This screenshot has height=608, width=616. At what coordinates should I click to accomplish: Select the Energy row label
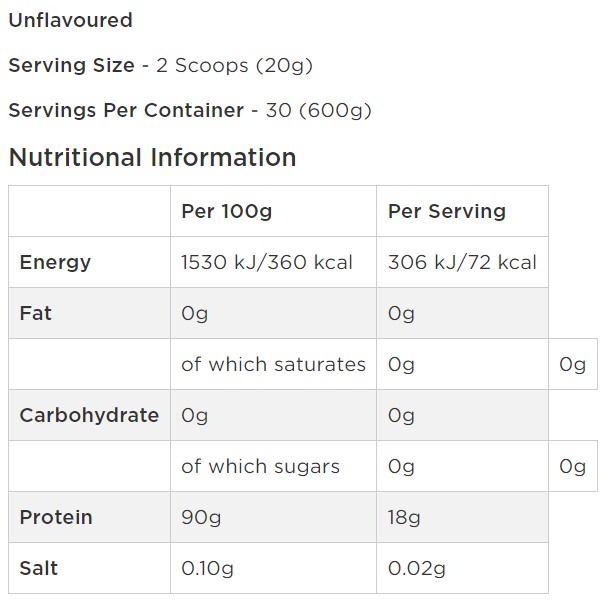[55, 263]
